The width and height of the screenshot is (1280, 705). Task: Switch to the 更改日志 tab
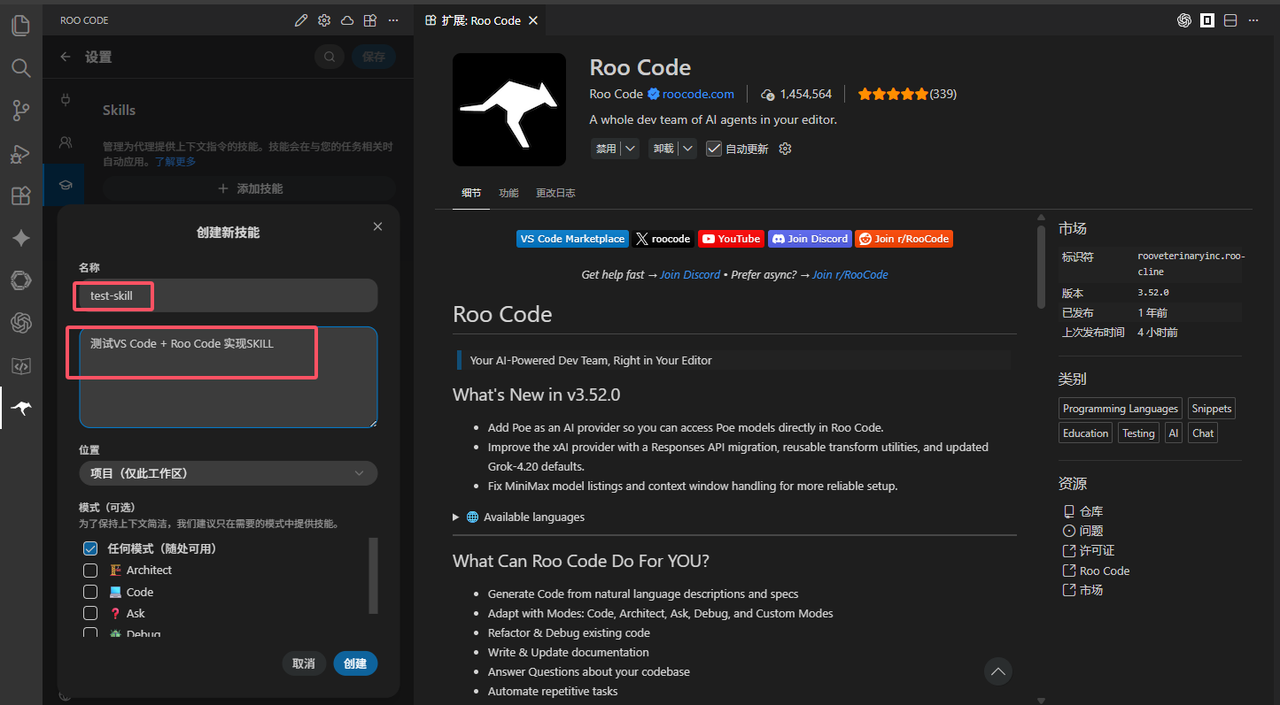pos(556,193)
